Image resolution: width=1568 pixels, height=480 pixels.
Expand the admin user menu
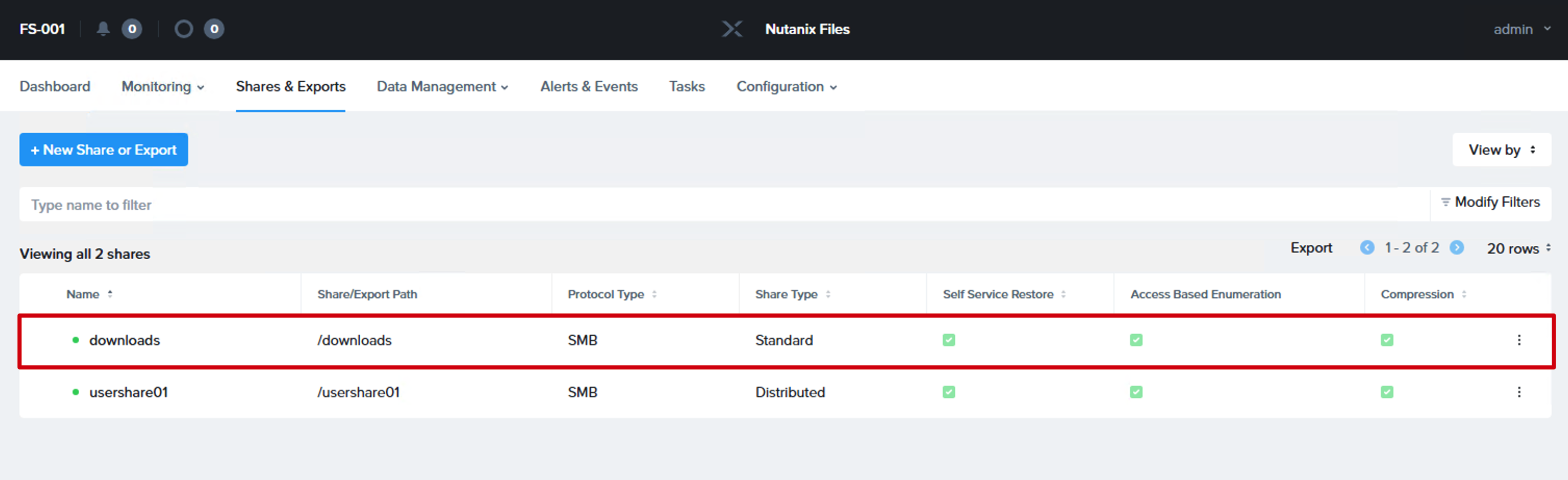pyautogui.click(x=1521, y=29)
